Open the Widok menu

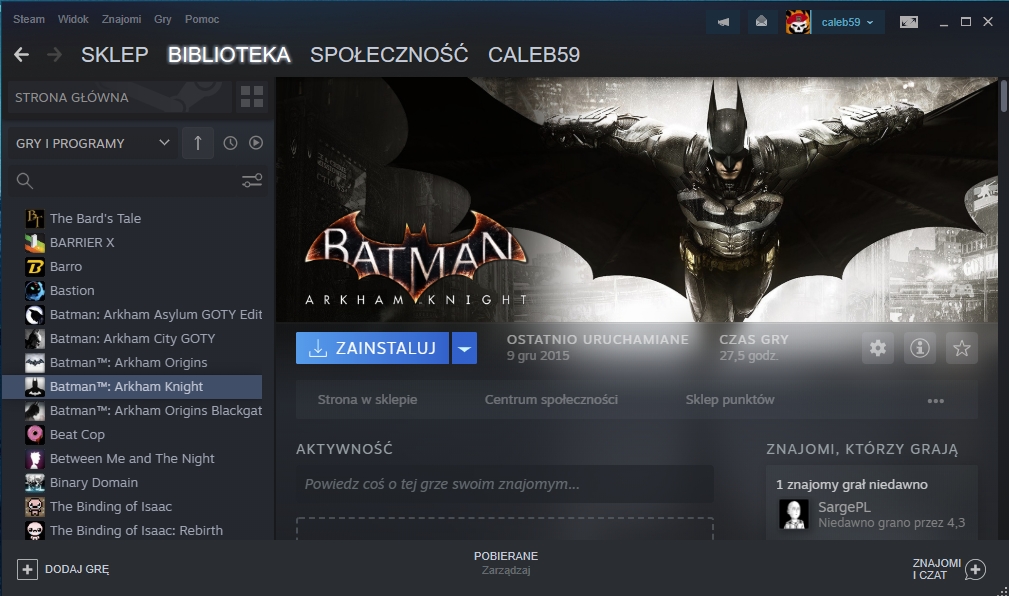73,19
